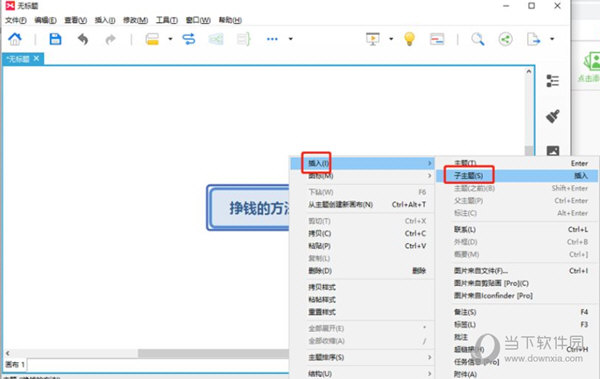
Task: Choose 子主题(S) in the insert submenu
Action: click(517, 176)
